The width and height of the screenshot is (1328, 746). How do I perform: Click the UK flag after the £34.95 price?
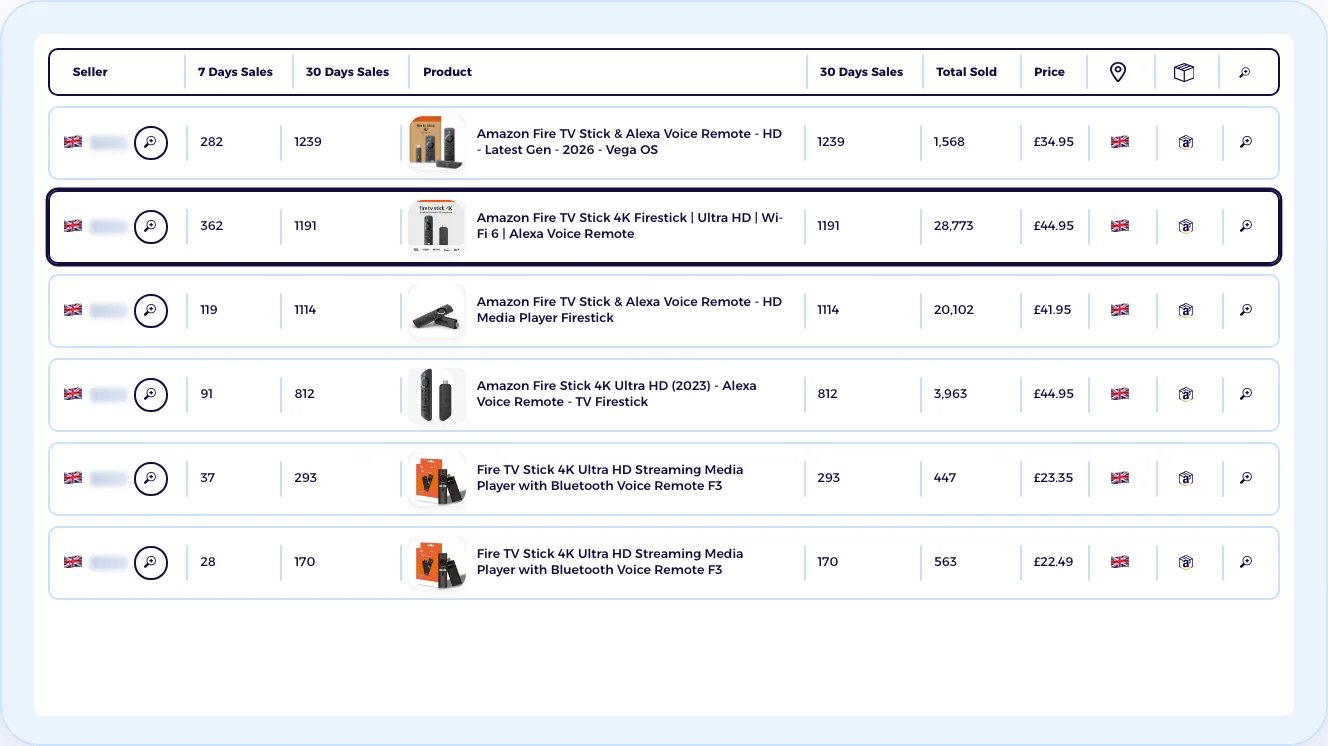click(1120, 142)
